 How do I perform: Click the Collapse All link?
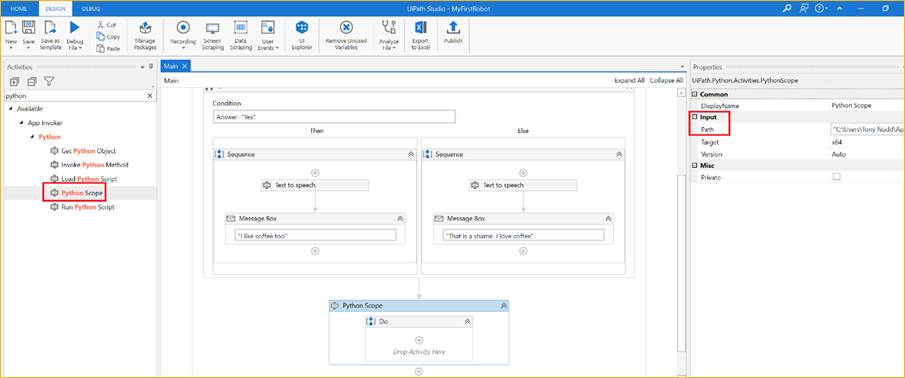(x=666, y=81)
